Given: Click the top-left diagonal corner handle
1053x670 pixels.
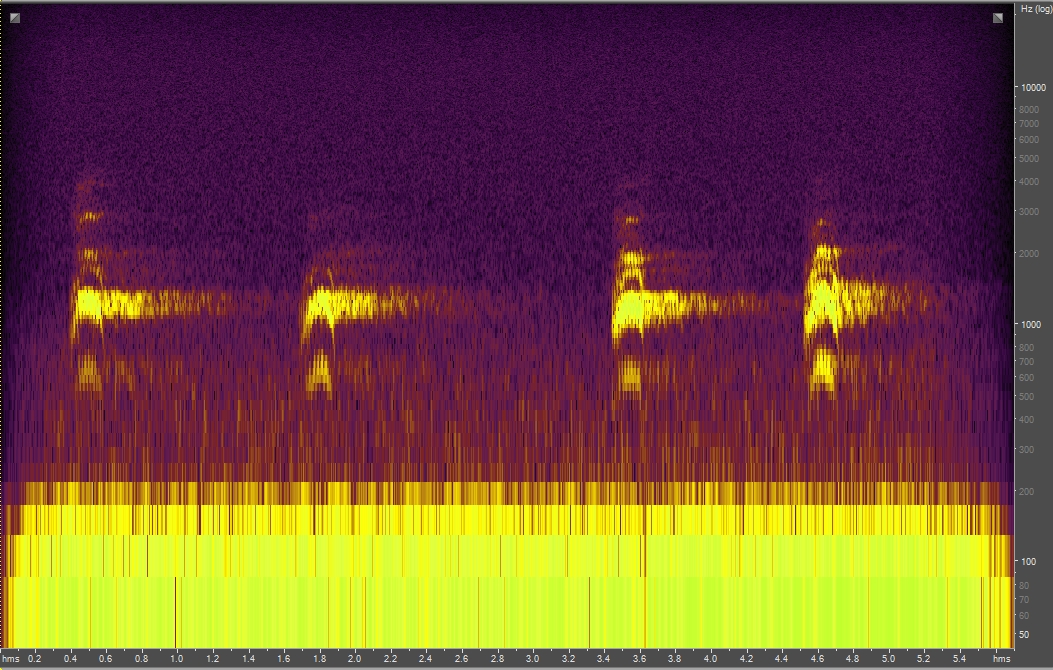Looking at the screenshot, I should click(17, 19).
